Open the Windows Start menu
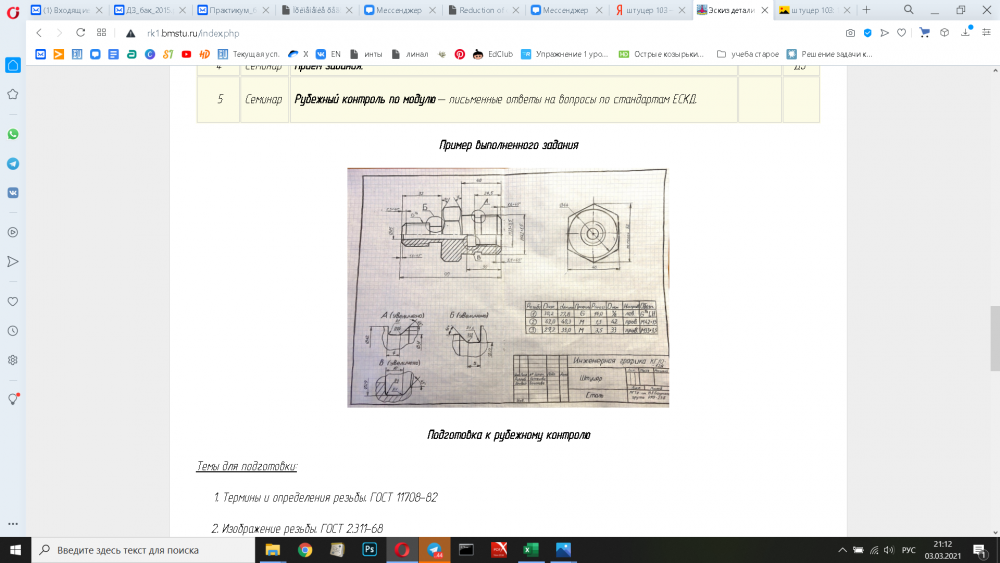The height and width of the screenshot is (563, 1000). (15, 550)
